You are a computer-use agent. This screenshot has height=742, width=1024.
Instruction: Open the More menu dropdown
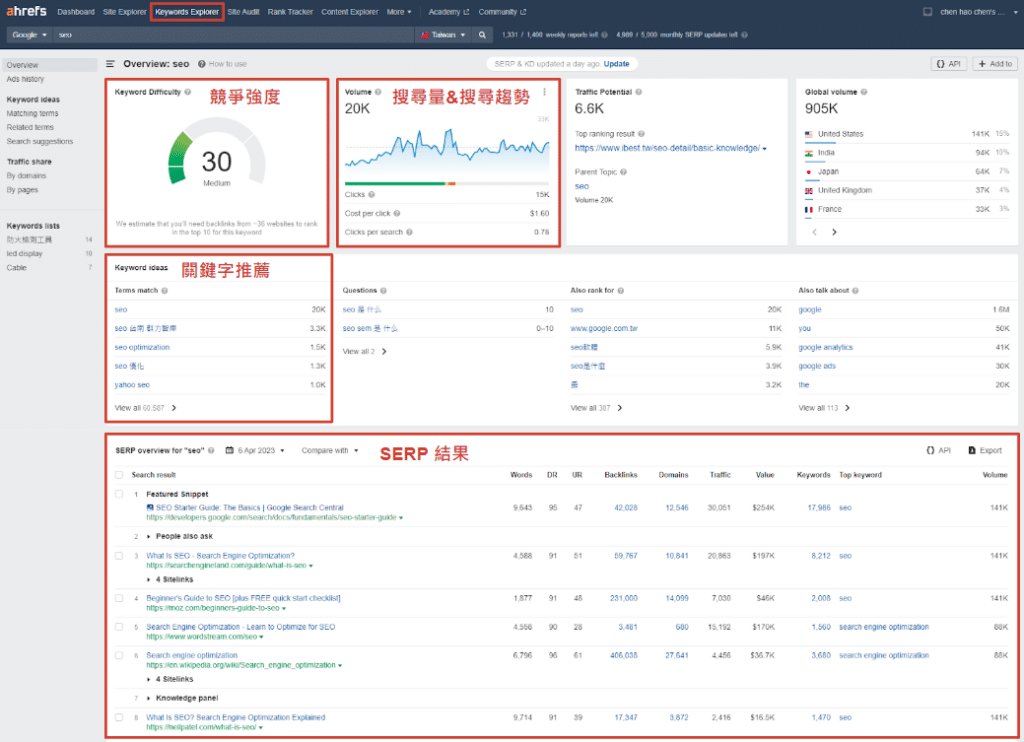point(399,12)
